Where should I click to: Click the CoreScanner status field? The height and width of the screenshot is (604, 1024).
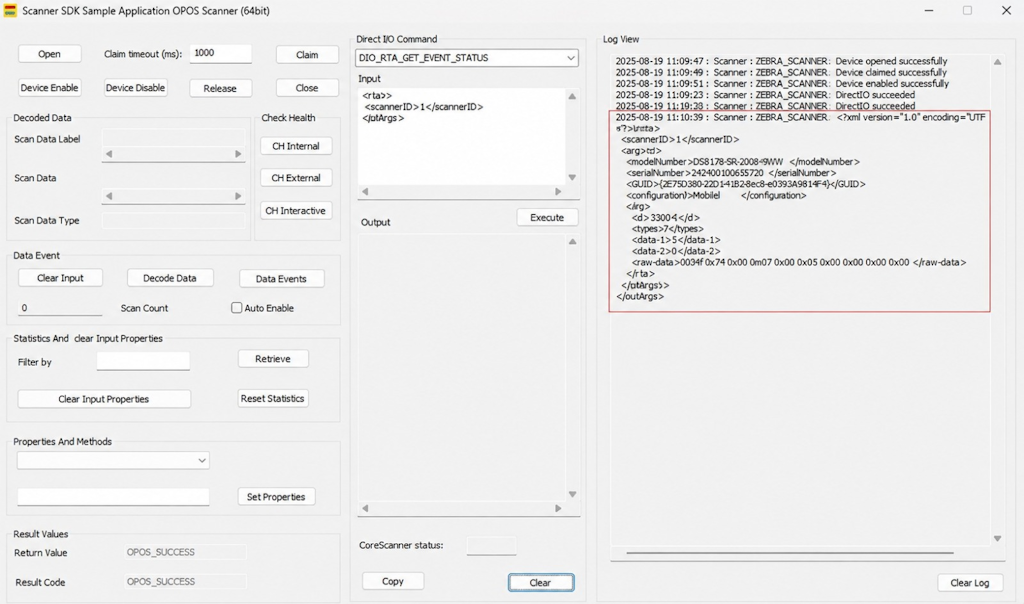tap(491, 545)
